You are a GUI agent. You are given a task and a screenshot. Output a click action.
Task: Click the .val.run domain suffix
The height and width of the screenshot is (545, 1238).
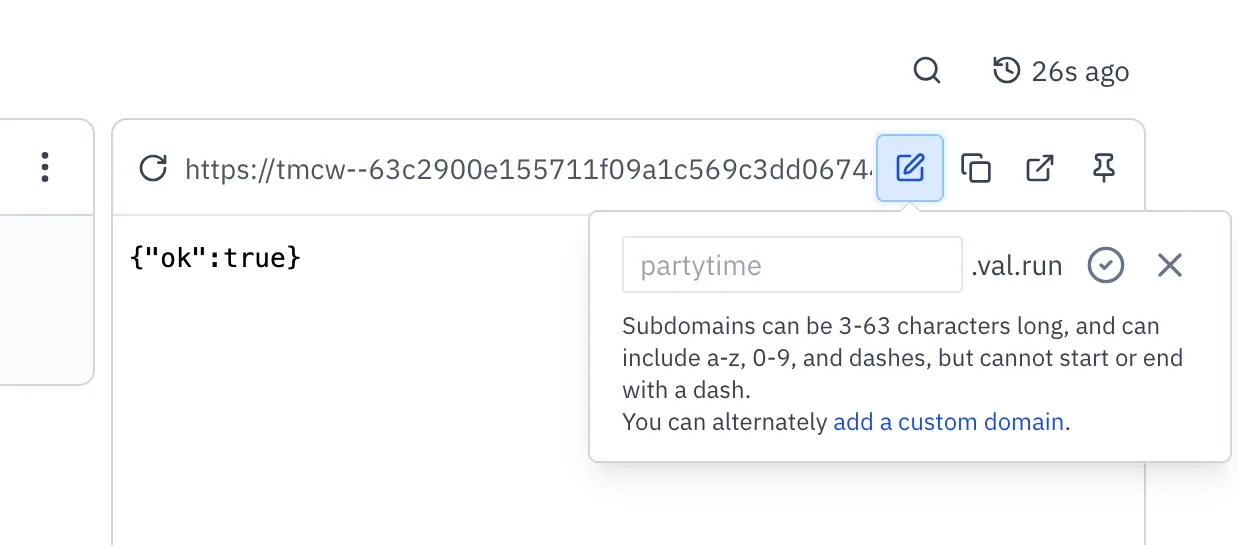[x=1016, y=266]
